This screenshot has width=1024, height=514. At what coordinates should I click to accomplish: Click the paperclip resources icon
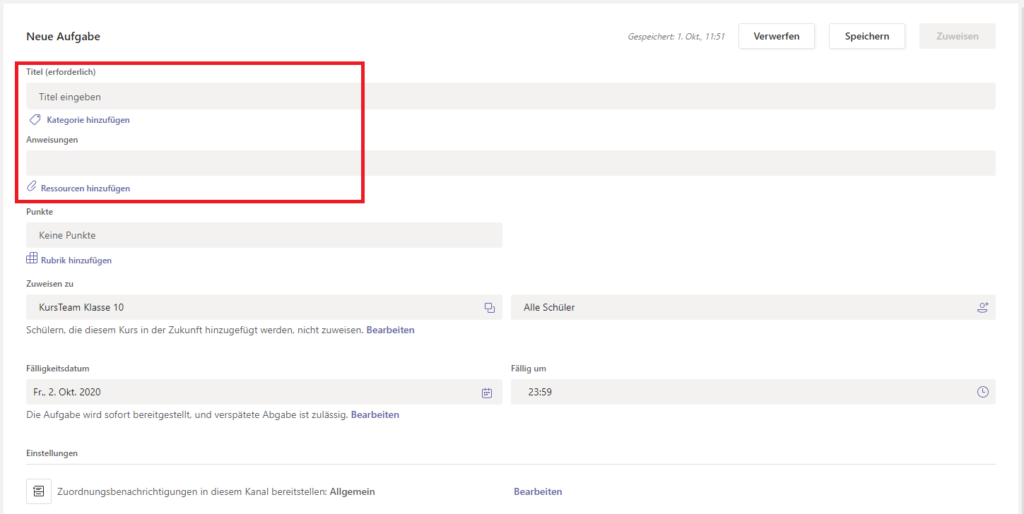click(x=32, y=187)
